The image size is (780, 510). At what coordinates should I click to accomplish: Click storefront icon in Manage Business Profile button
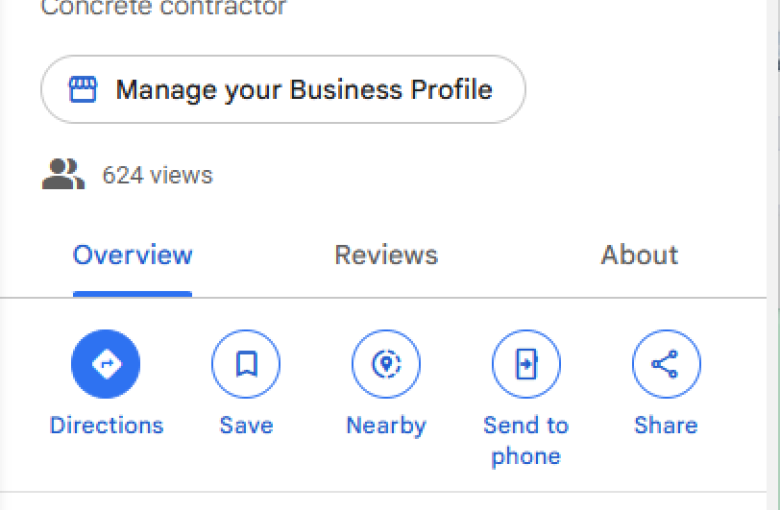pos(83,90)
